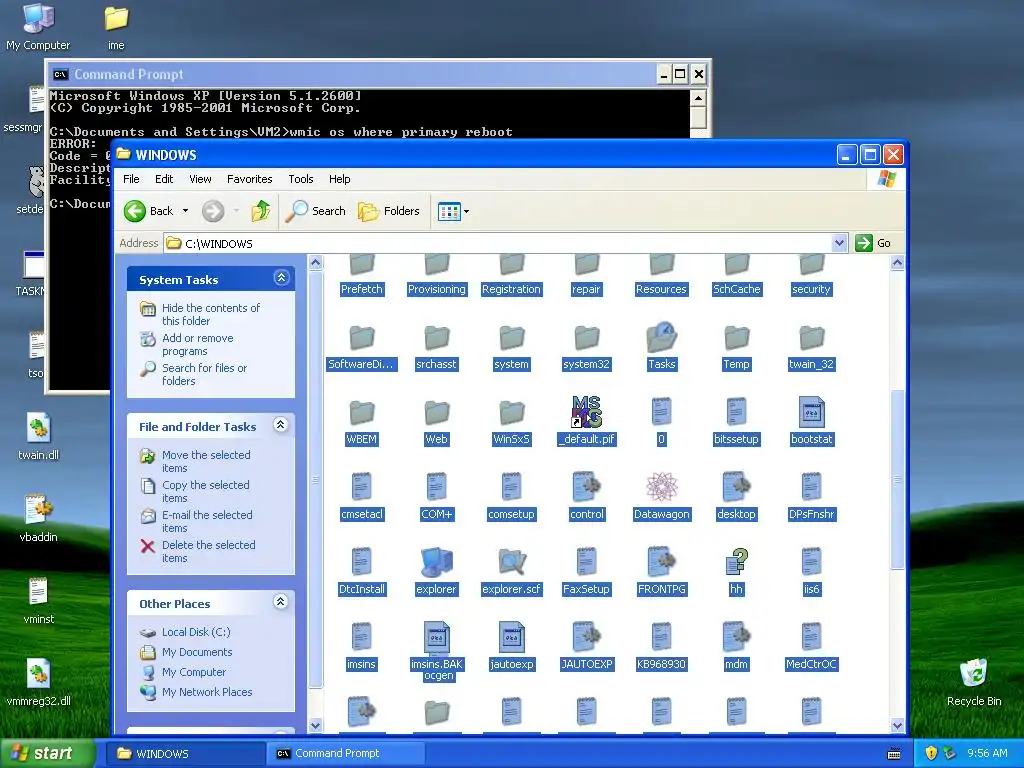Select the explorer.scf file icon
Viewport: 1024px width, 768px height.
pos(511,562)
